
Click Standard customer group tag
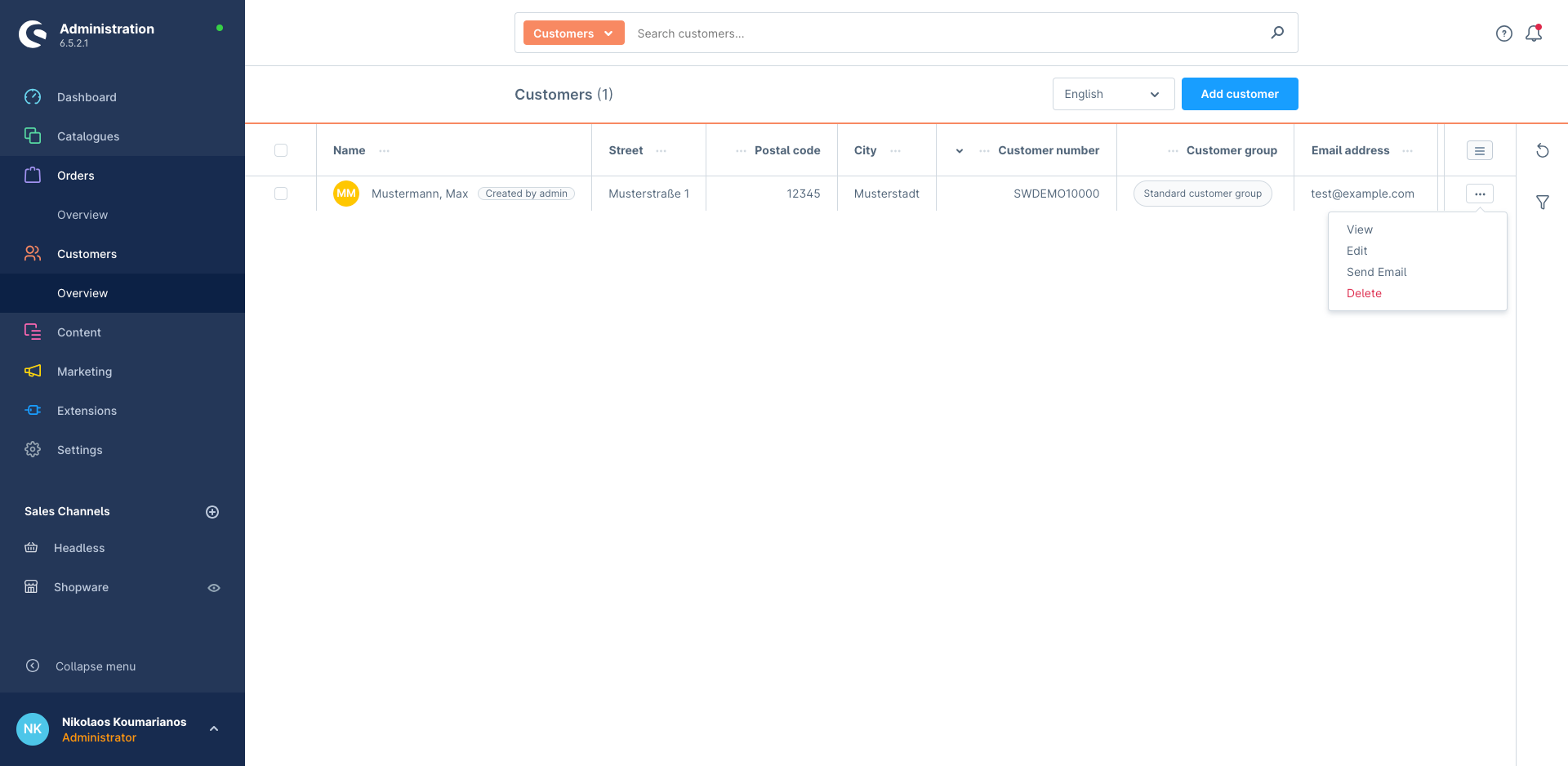tap(1202, 194)
